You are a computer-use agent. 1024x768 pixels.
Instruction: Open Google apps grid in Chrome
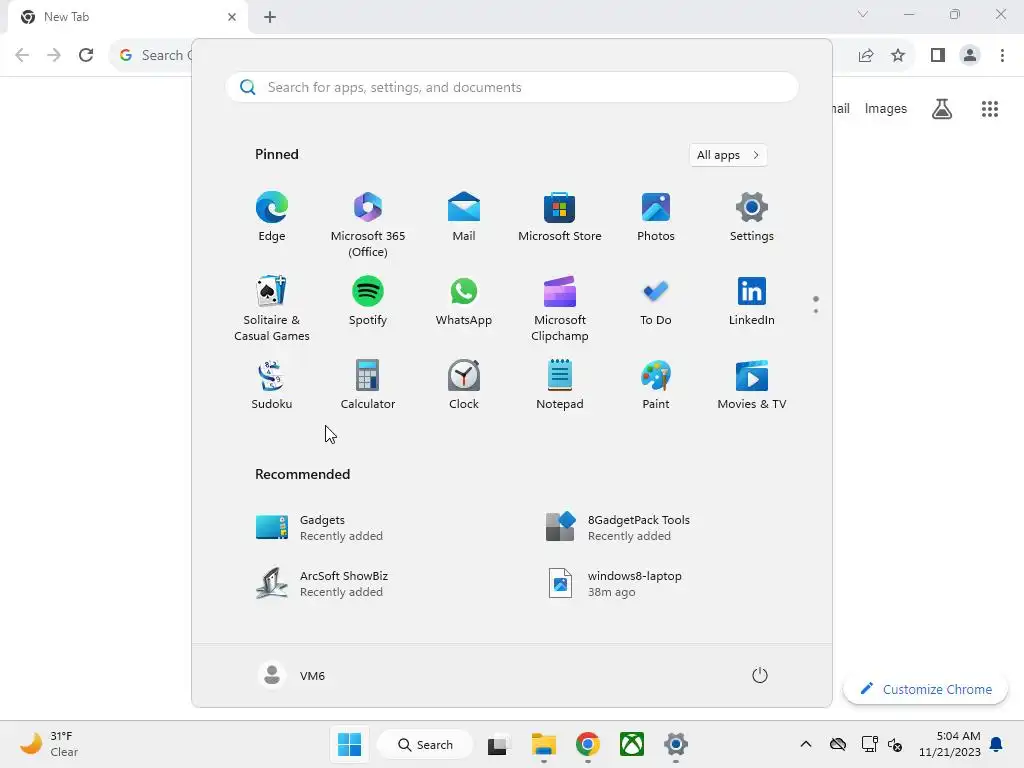click(x=990, y=109)
